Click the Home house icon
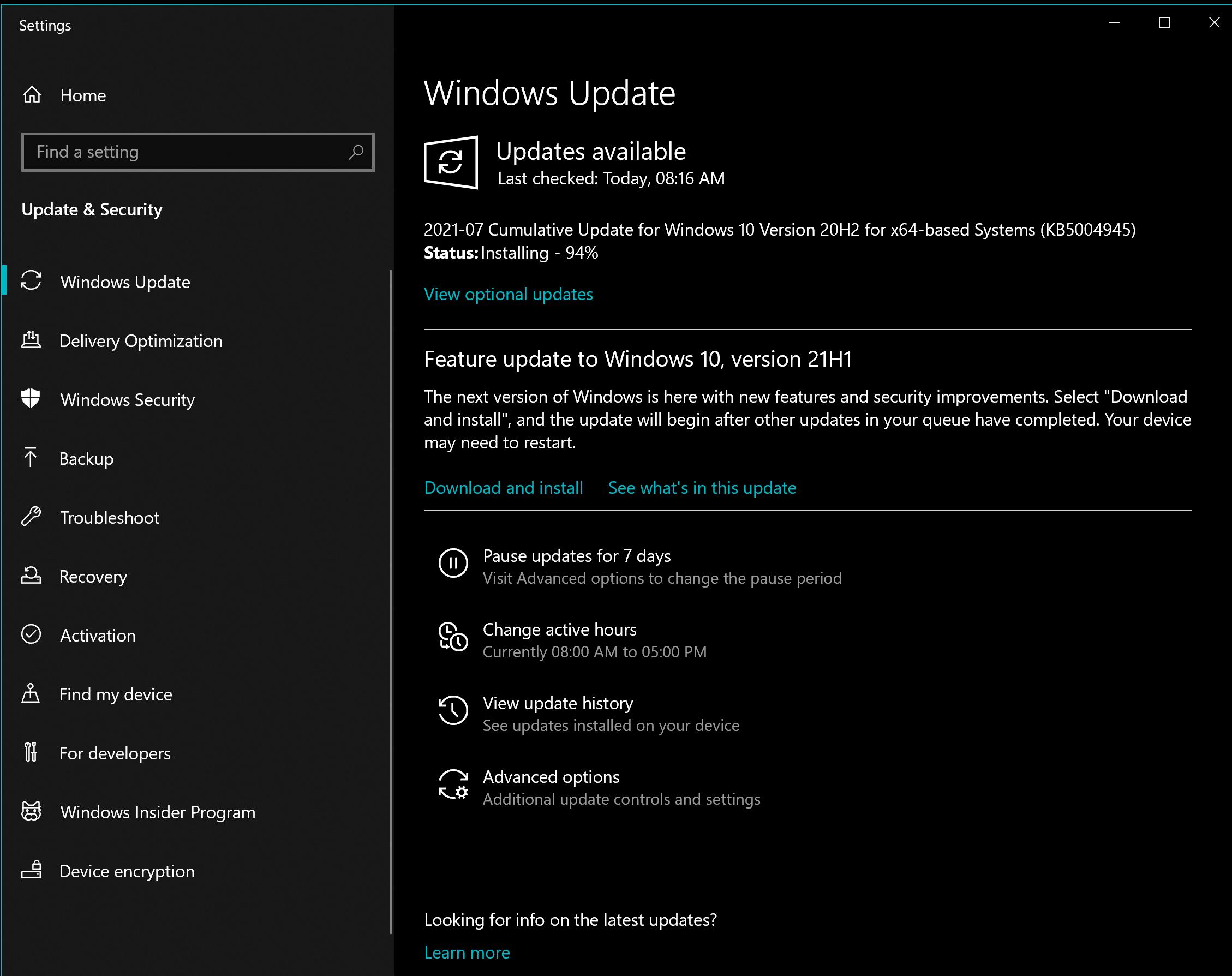 coord(32,95)
